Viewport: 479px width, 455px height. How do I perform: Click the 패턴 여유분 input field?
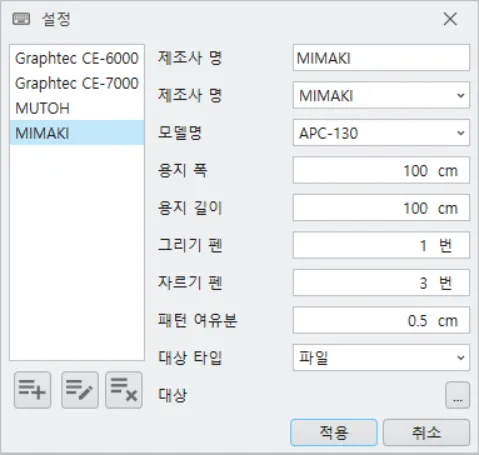tap(381, 320)
